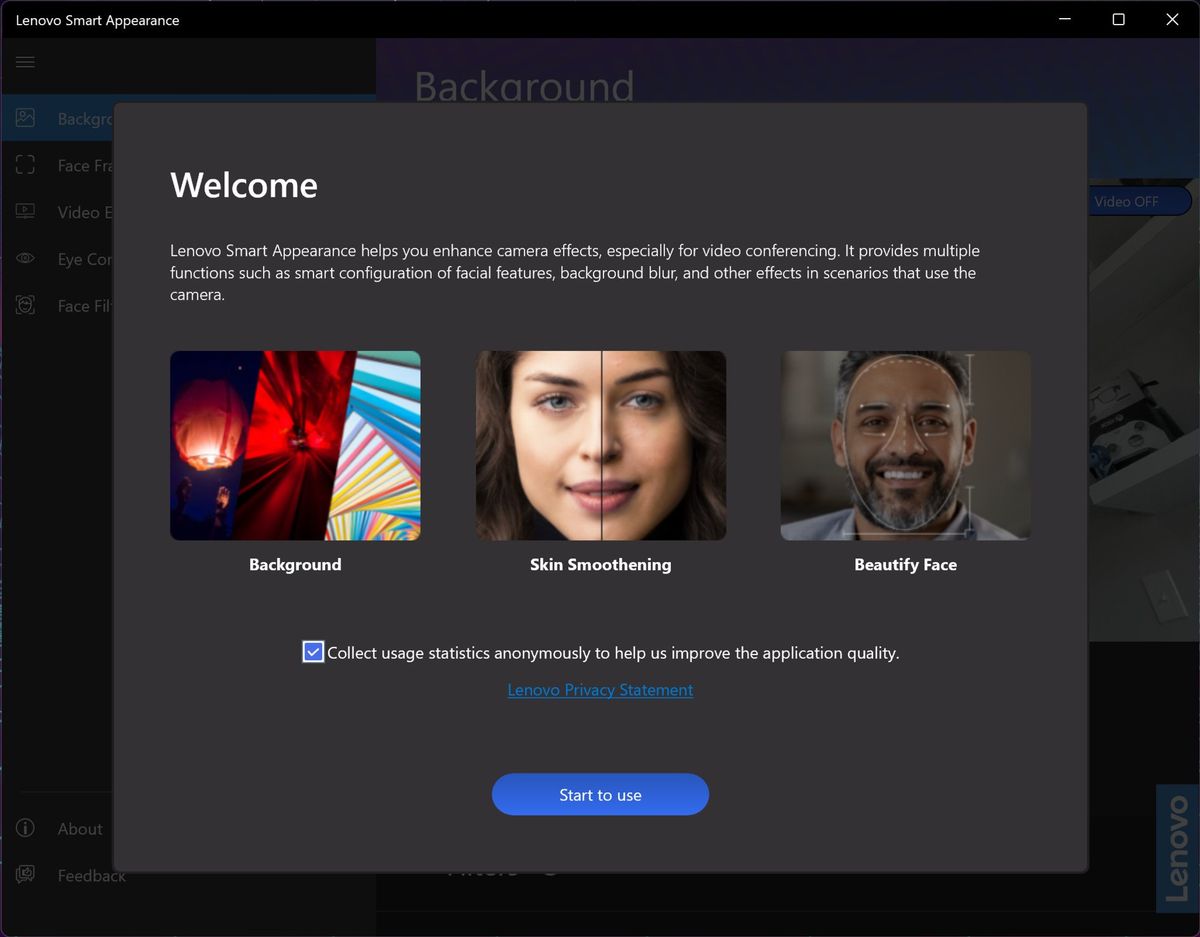Uncheck collect usage statistics checkbox
The width and height of the screenshot is (1200, 937).
pyautogui.click(x=313, y=652)
